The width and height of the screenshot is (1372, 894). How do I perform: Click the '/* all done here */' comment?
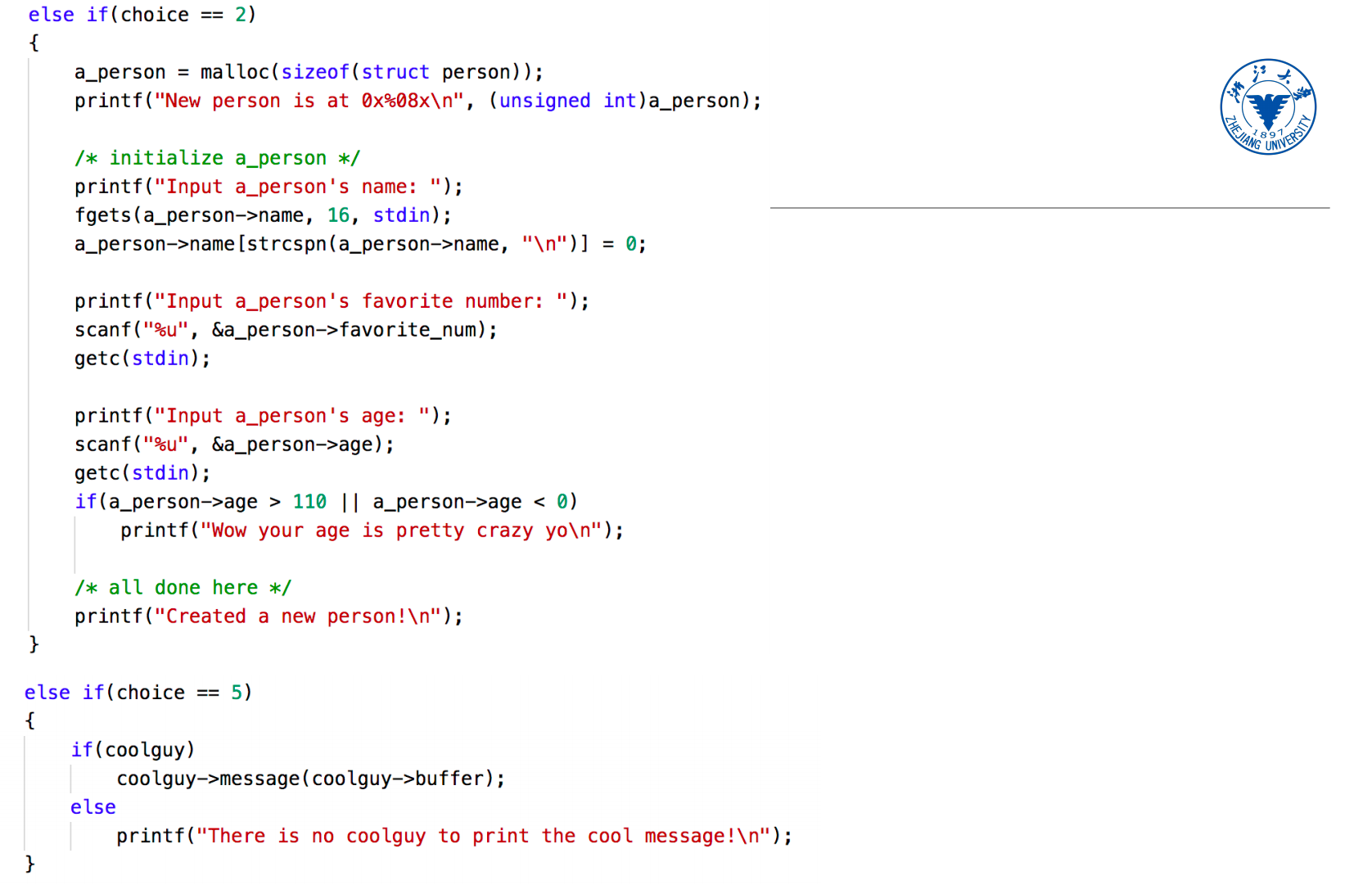point(183,588)
